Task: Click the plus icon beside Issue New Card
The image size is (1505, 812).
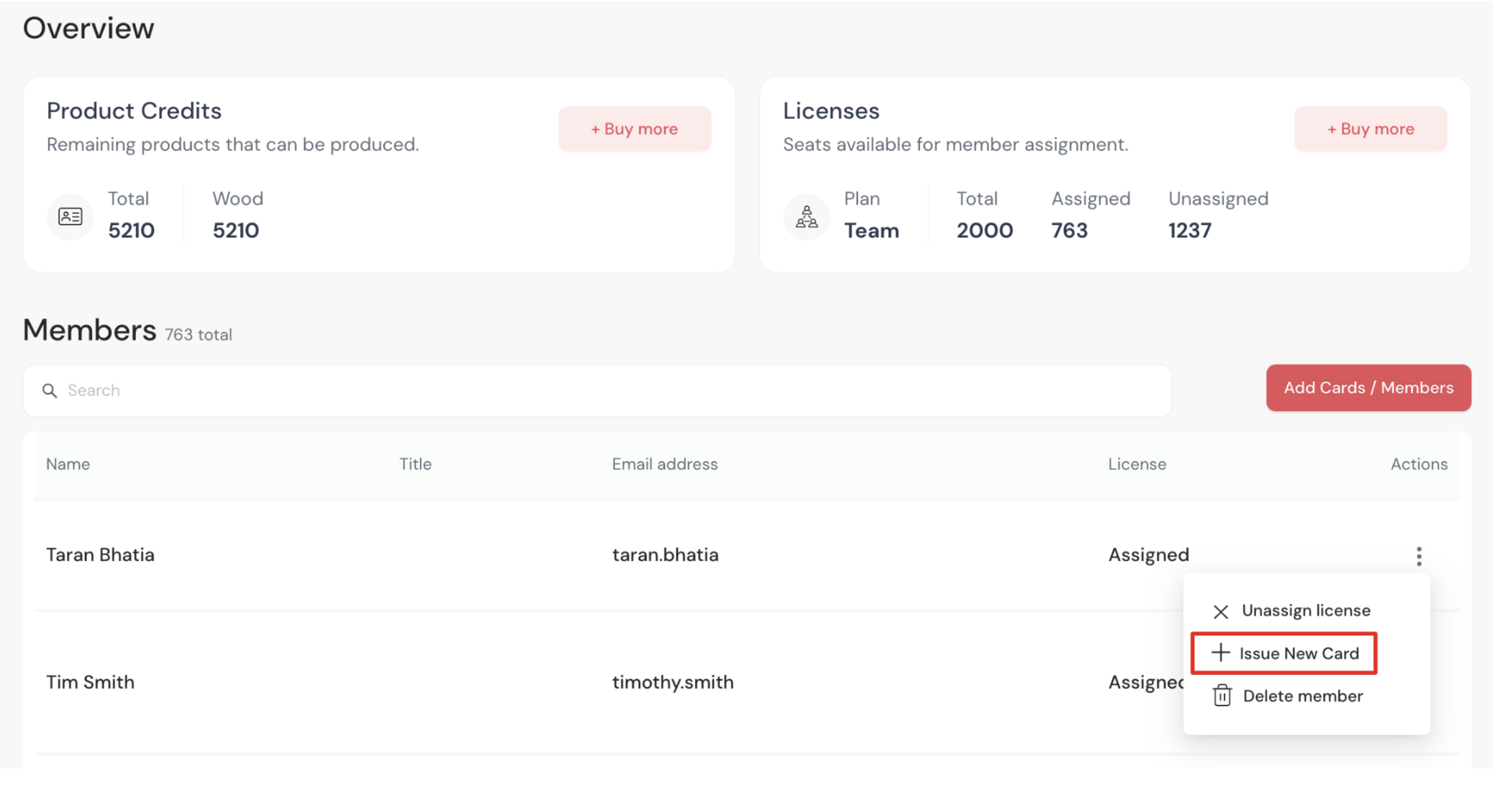Action: 1220,653
